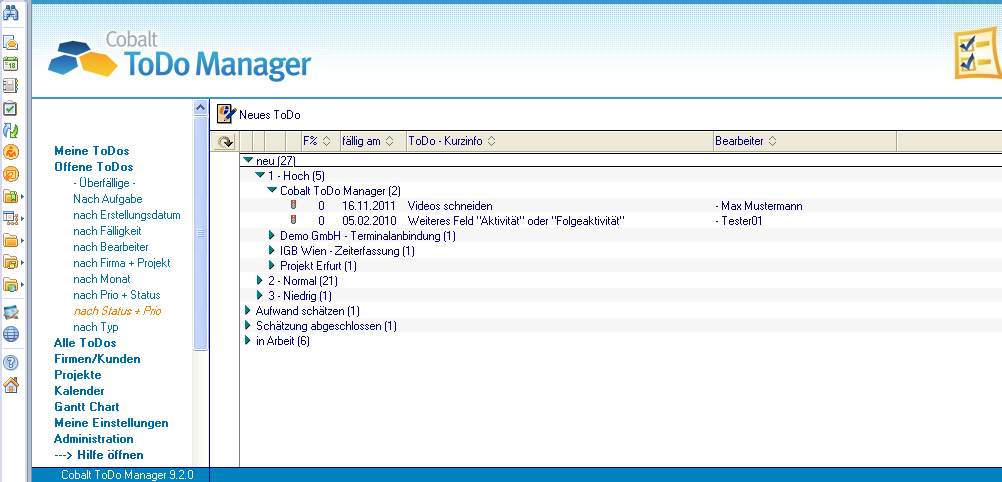The width and height of the screenshot is (1002, 482).
Task: Click the refresh icon in table header
Action: click(x=225, y=142)
